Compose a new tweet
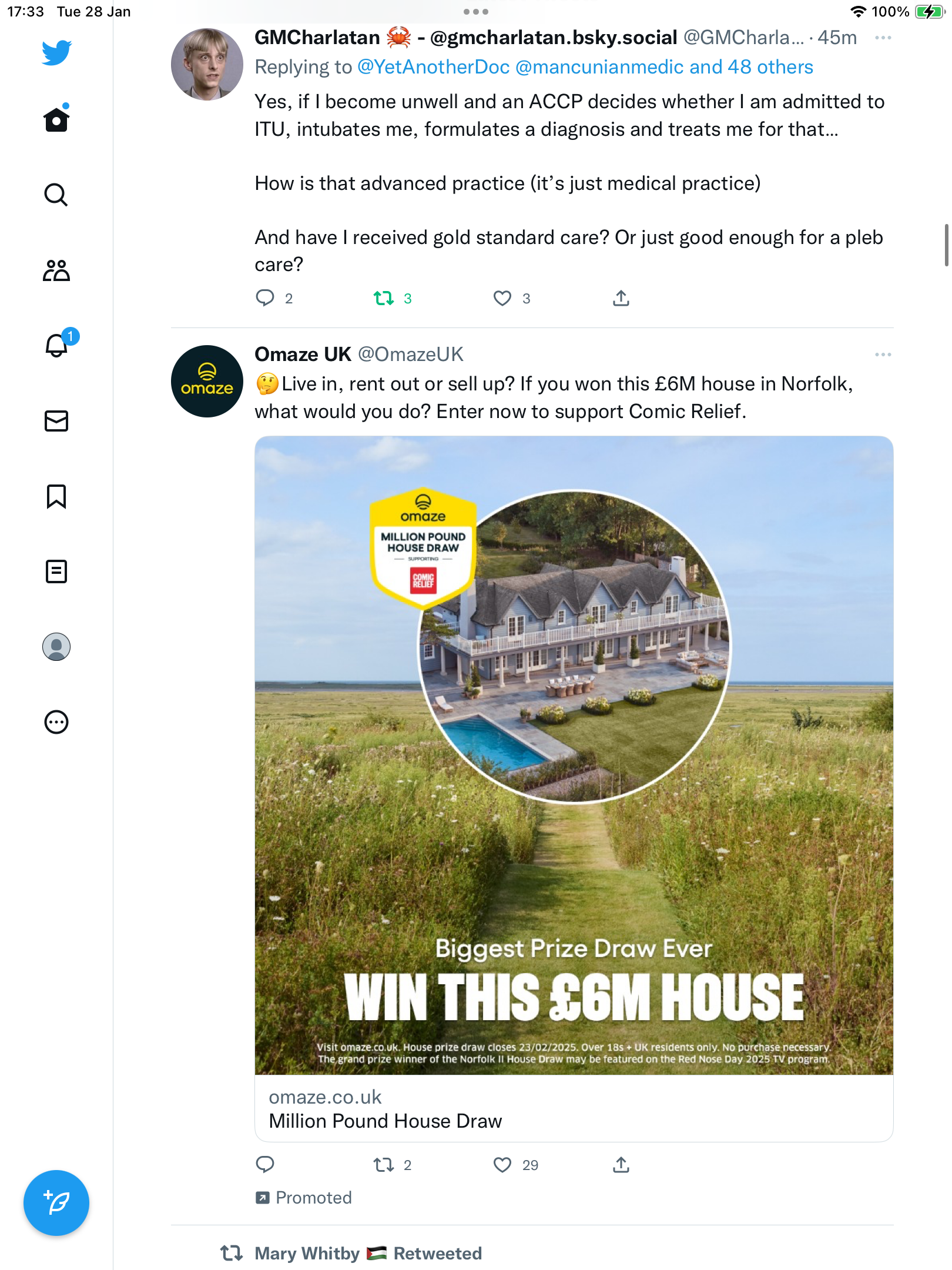The image size is (952, 1270). click(56, 1203)
